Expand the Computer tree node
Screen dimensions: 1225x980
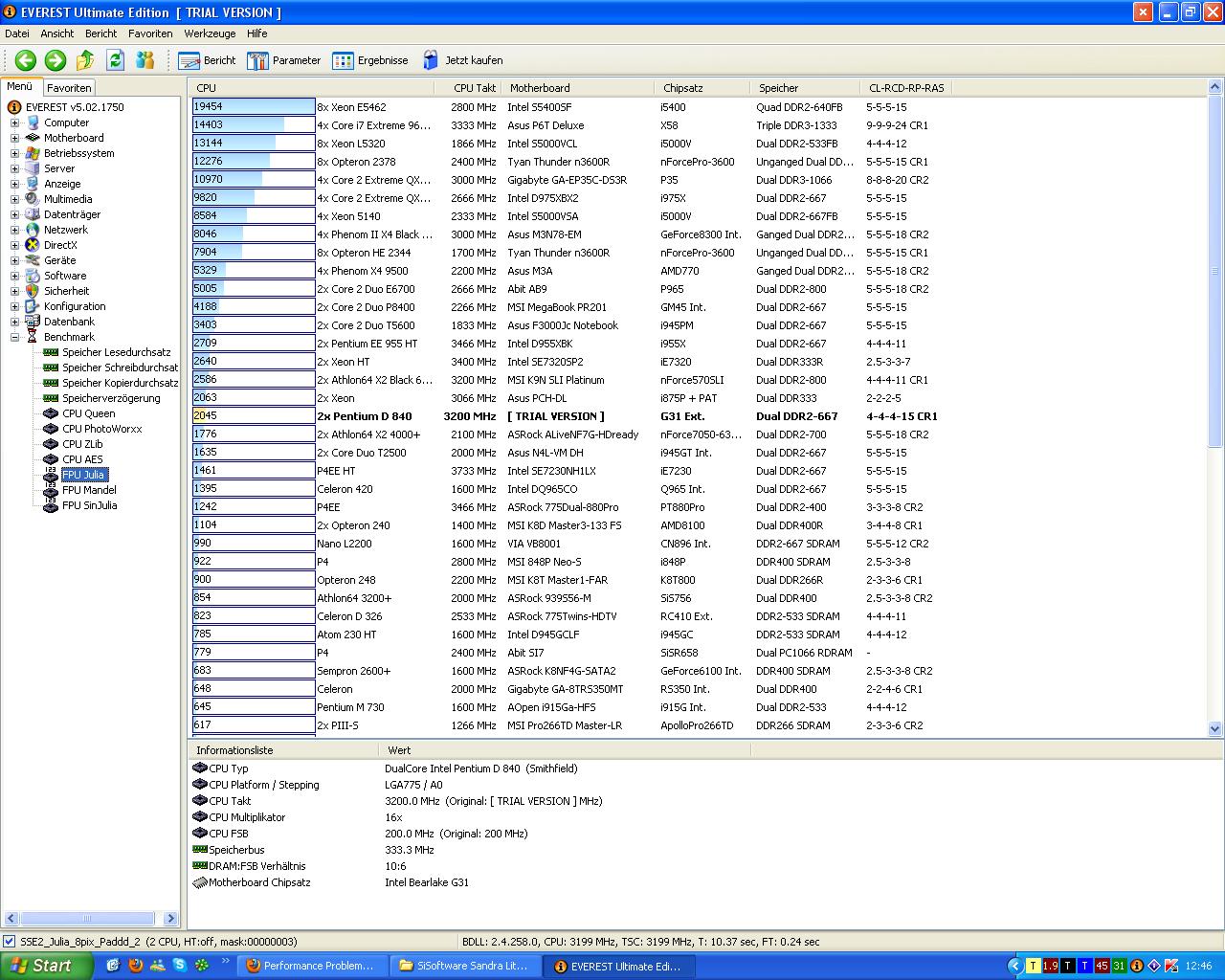point(14,122)
